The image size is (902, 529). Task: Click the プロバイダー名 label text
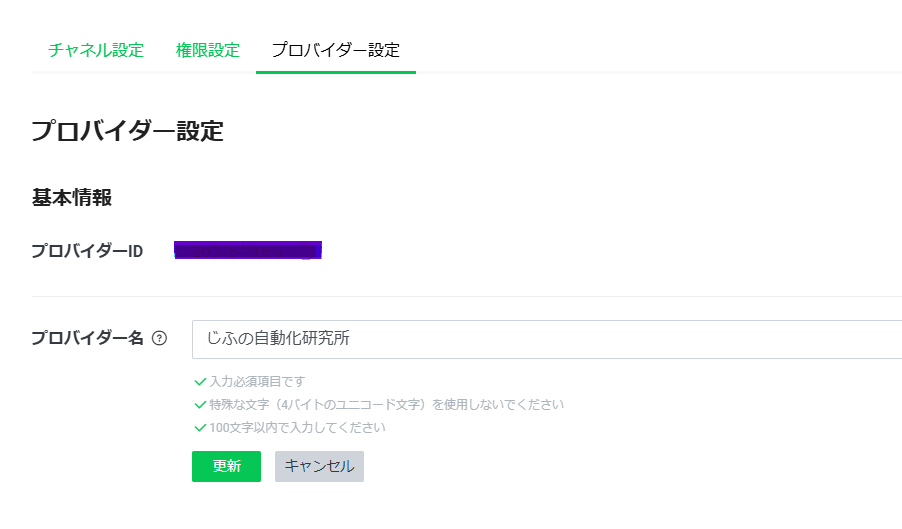[88, 339]
